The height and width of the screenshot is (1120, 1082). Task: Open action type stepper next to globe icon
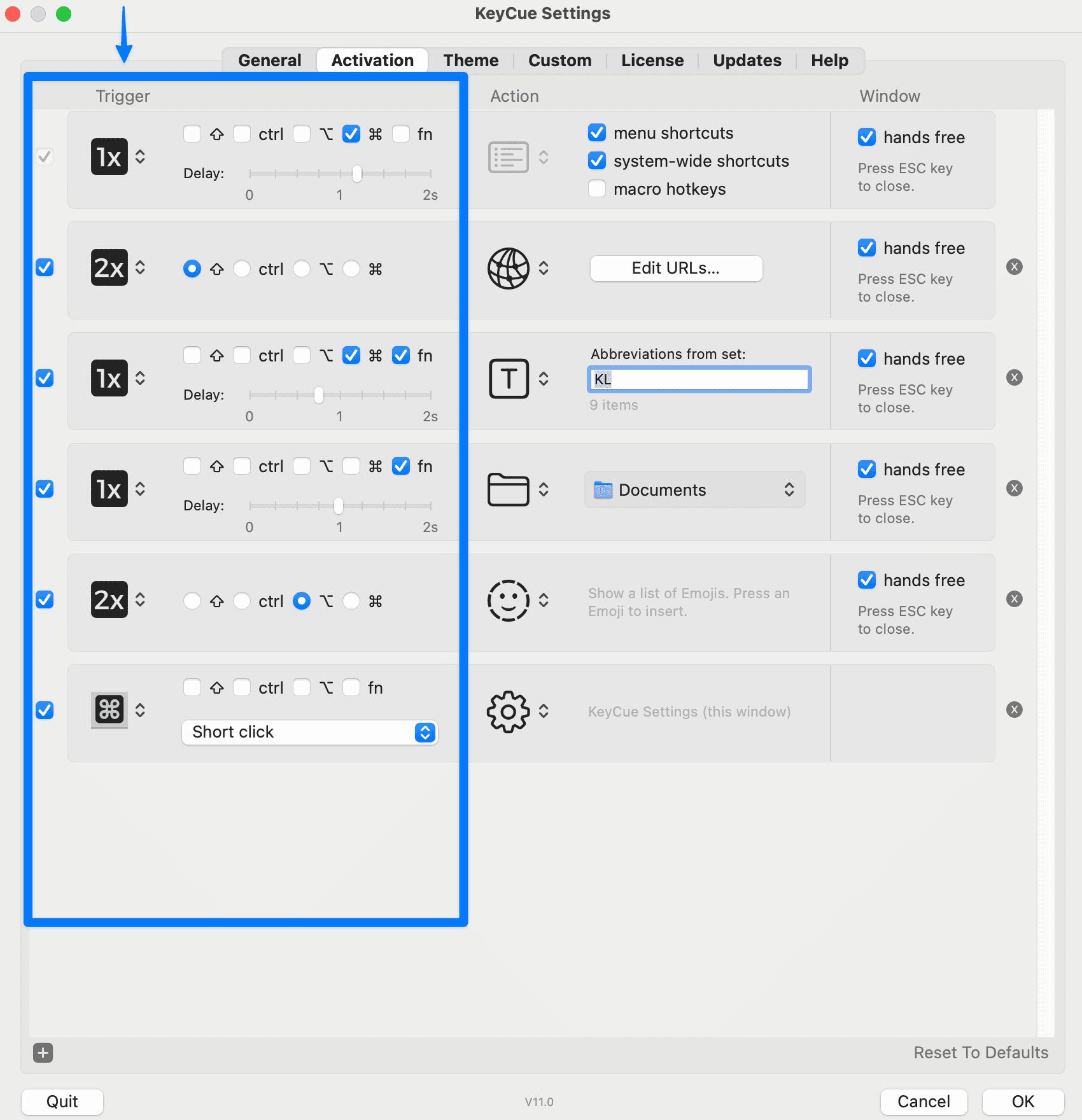tap(544, 268)
